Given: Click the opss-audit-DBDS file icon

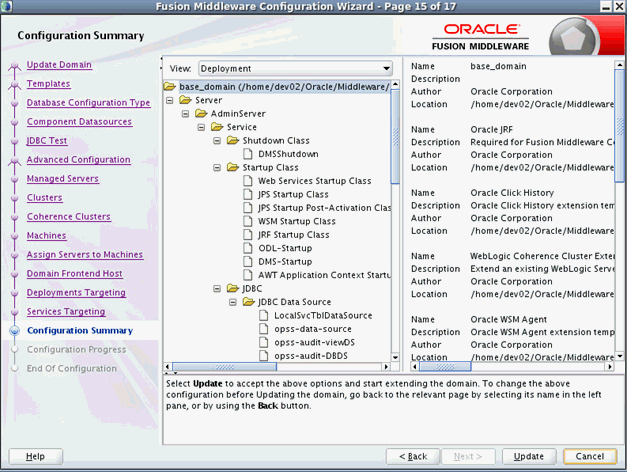Looking at the screenshot, I should pos(264,356).
